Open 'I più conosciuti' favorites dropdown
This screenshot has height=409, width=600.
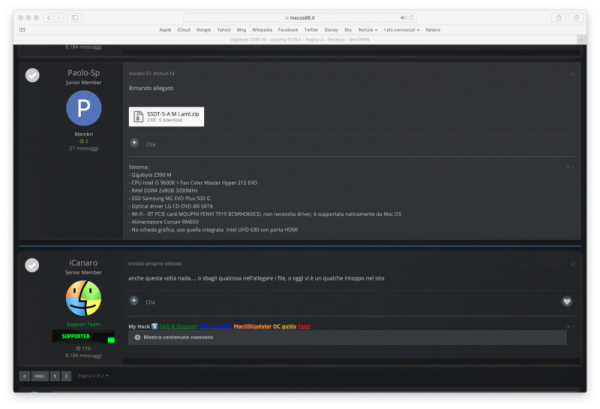pos(401,30)
